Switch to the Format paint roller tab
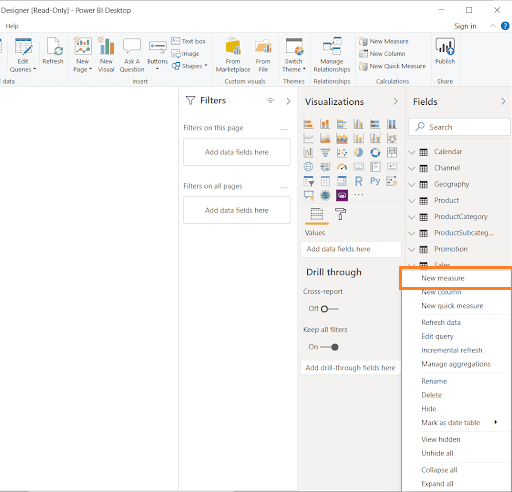 click(340, 214)
